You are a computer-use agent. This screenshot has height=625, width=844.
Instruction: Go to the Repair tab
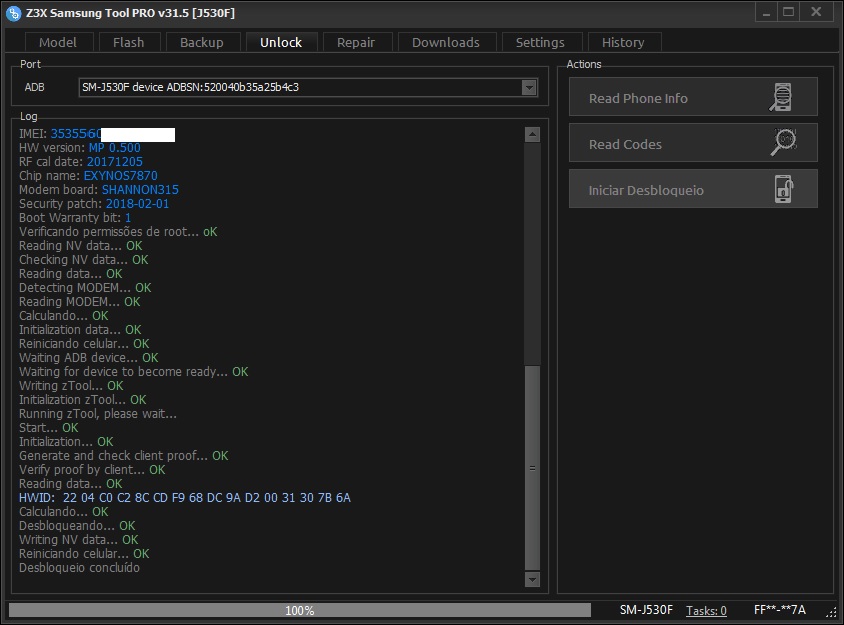[x=356, y=43]
